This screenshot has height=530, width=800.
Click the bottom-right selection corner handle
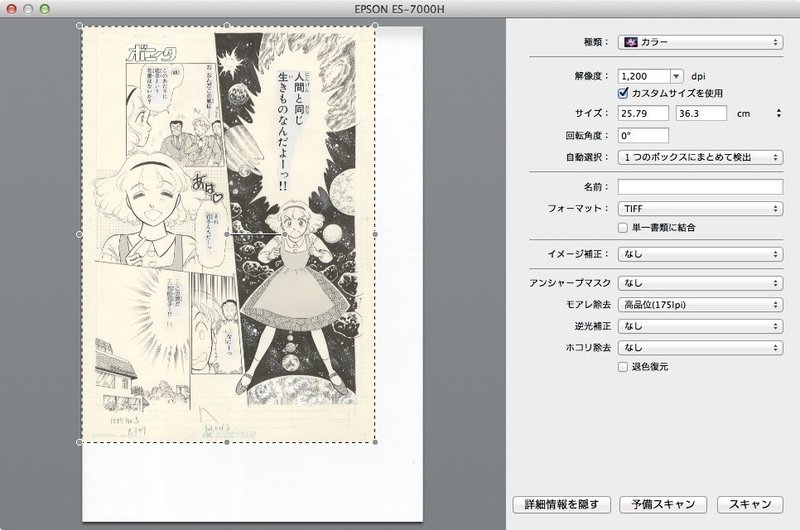pyautogui.click(x=376, y=442)
